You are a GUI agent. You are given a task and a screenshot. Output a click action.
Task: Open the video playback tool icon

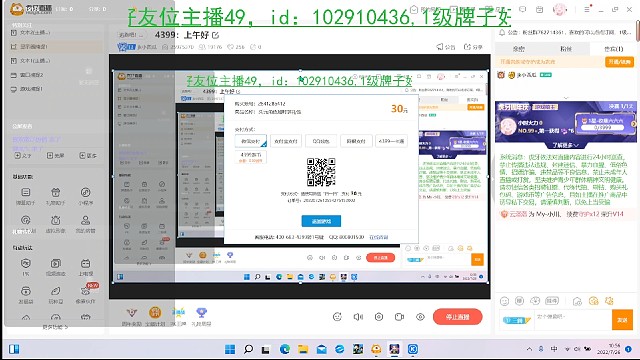tap(56, 267)
